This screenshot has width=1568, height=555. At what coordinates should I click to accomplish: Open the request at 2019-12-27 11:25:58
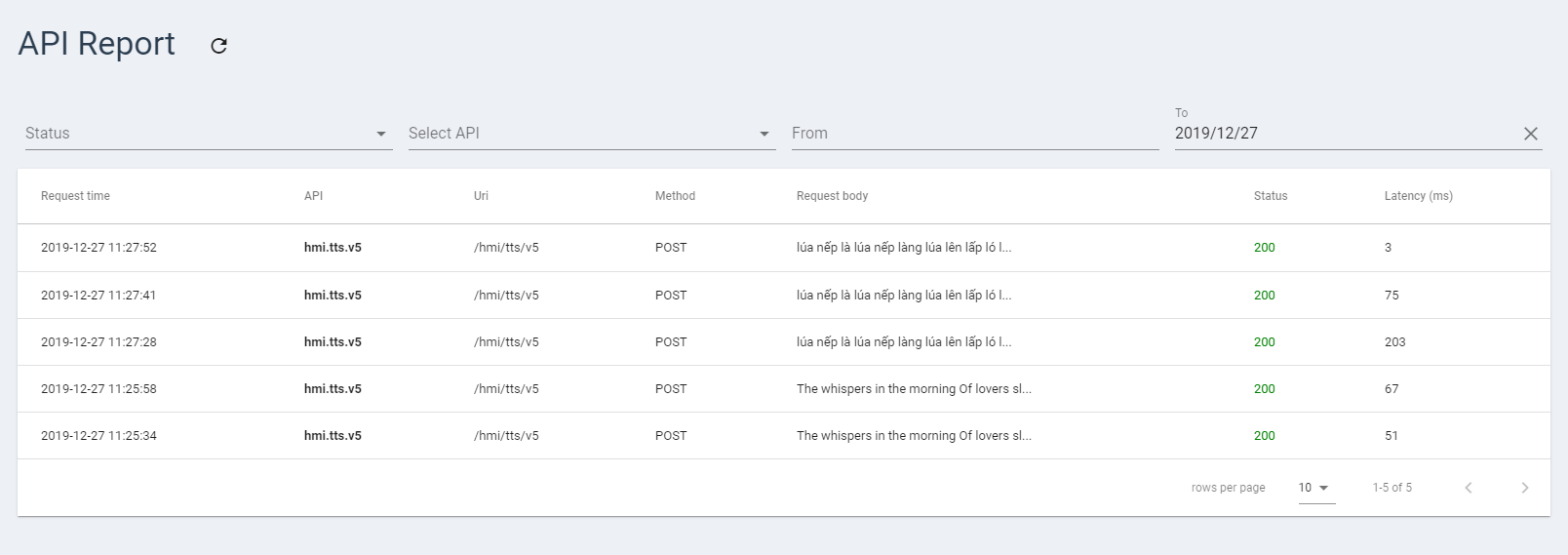coord(784,389)
